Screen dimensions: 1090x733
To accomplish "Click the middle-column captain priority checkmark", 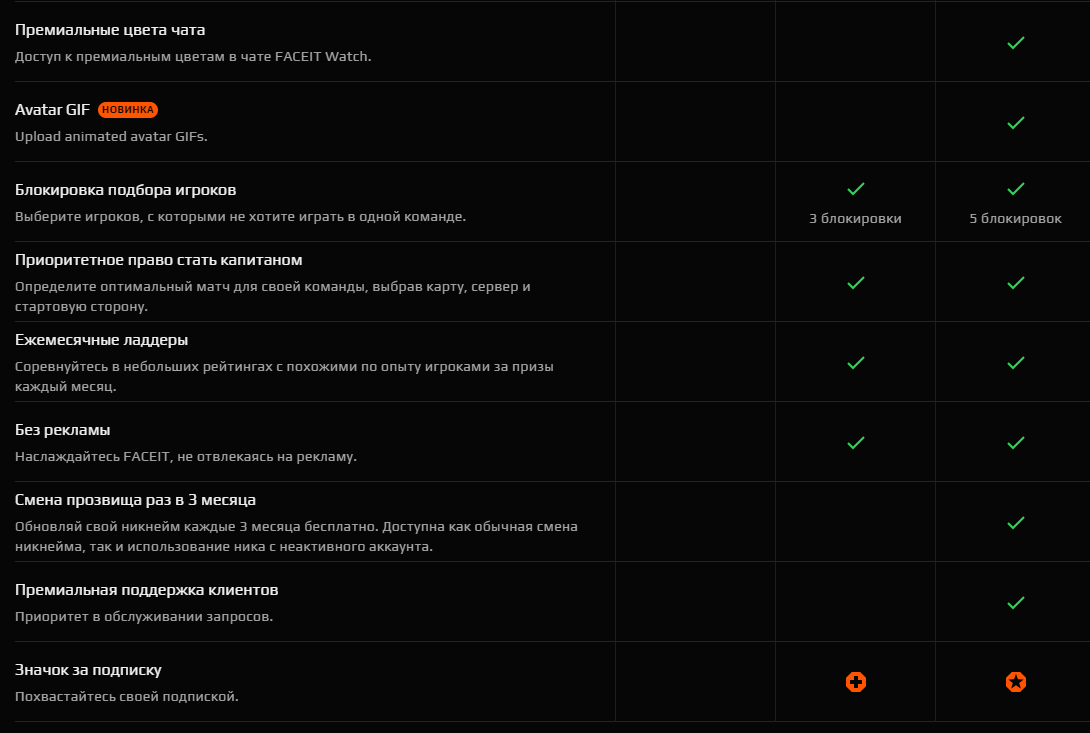I will [x=856, y=283].
